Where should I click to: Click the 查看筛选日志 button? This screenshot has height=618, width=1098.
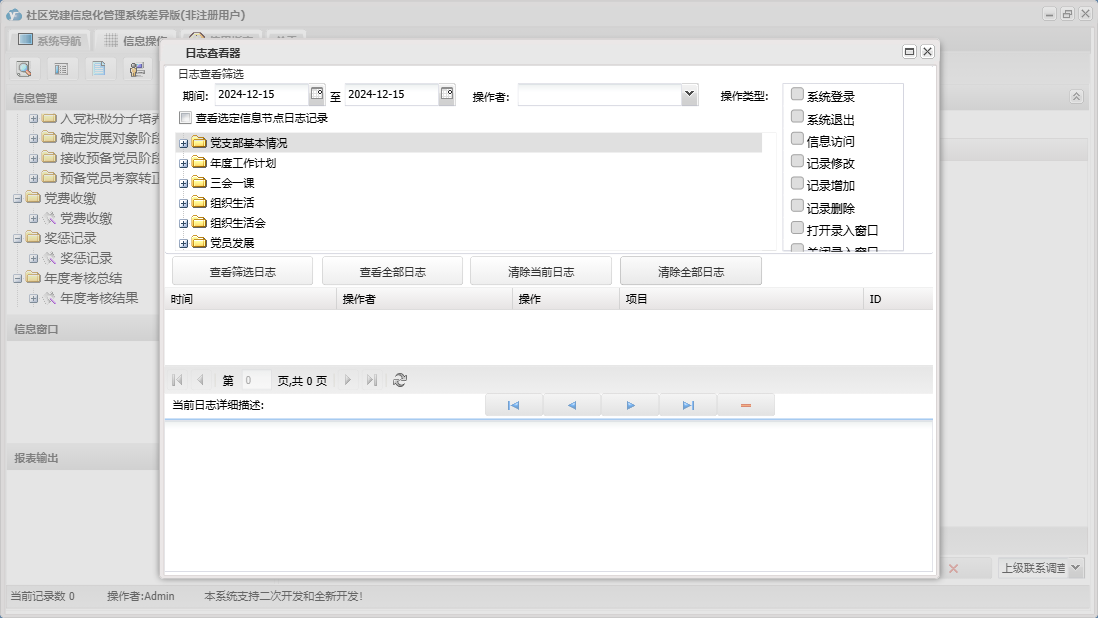click(242, 271)
